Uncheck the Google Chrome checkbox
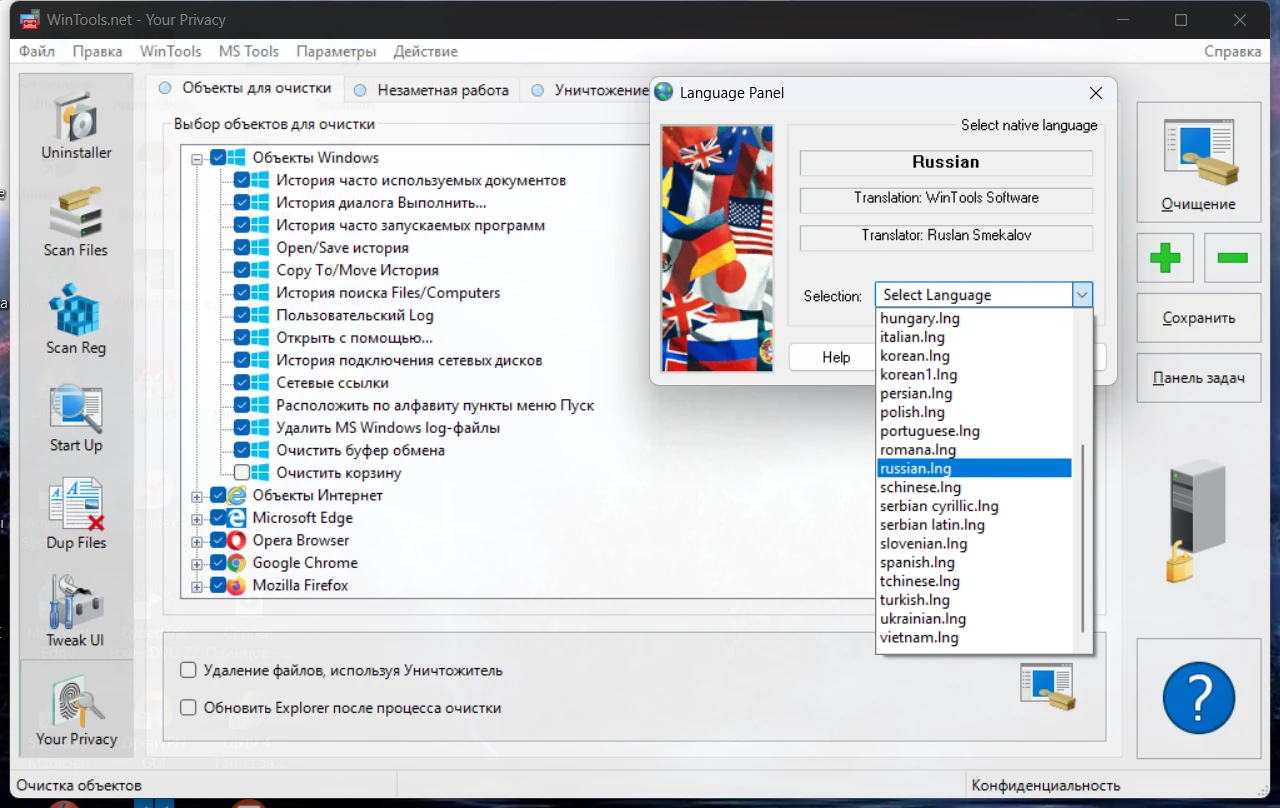1280x808 pixels. pyautogui.click(x=218, y=563)
